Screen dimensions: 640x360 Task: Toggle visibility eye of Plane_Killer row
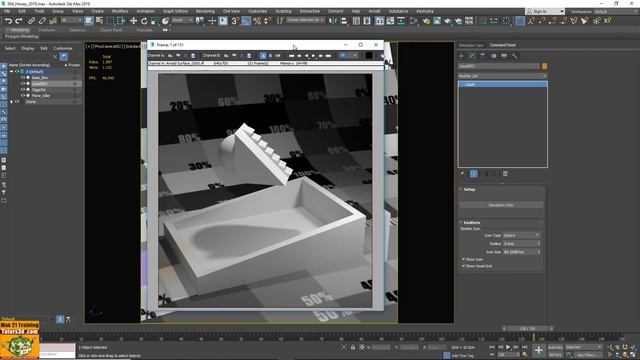(x=23, y=96)
